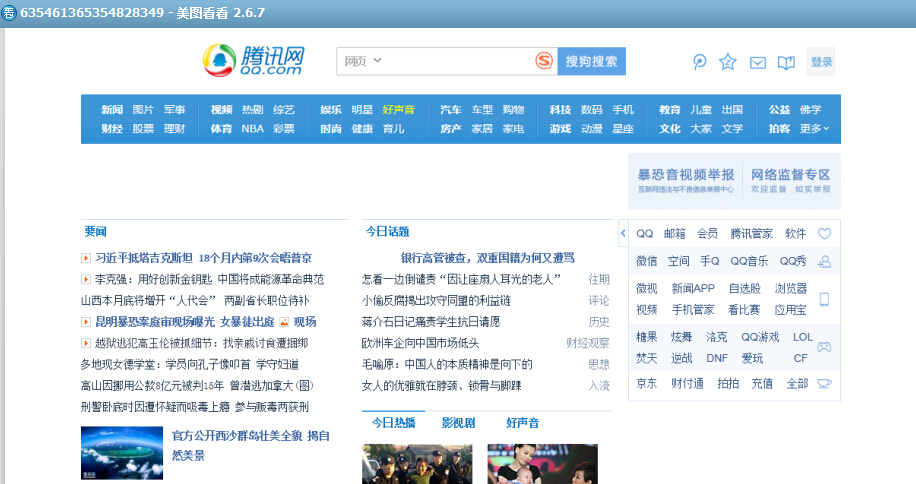Screen dimensions: 916x484
Task: Click the star Qzone icon in header
Action: coord(728,62)
